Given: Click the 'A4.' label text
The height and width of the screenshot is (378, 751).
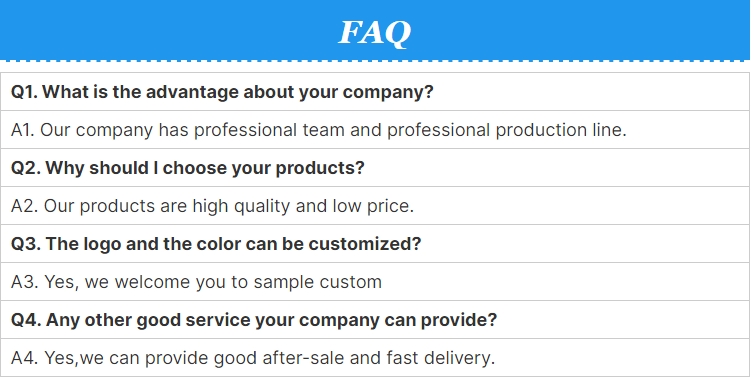Looking at the screenshot, I should [24, 357].
